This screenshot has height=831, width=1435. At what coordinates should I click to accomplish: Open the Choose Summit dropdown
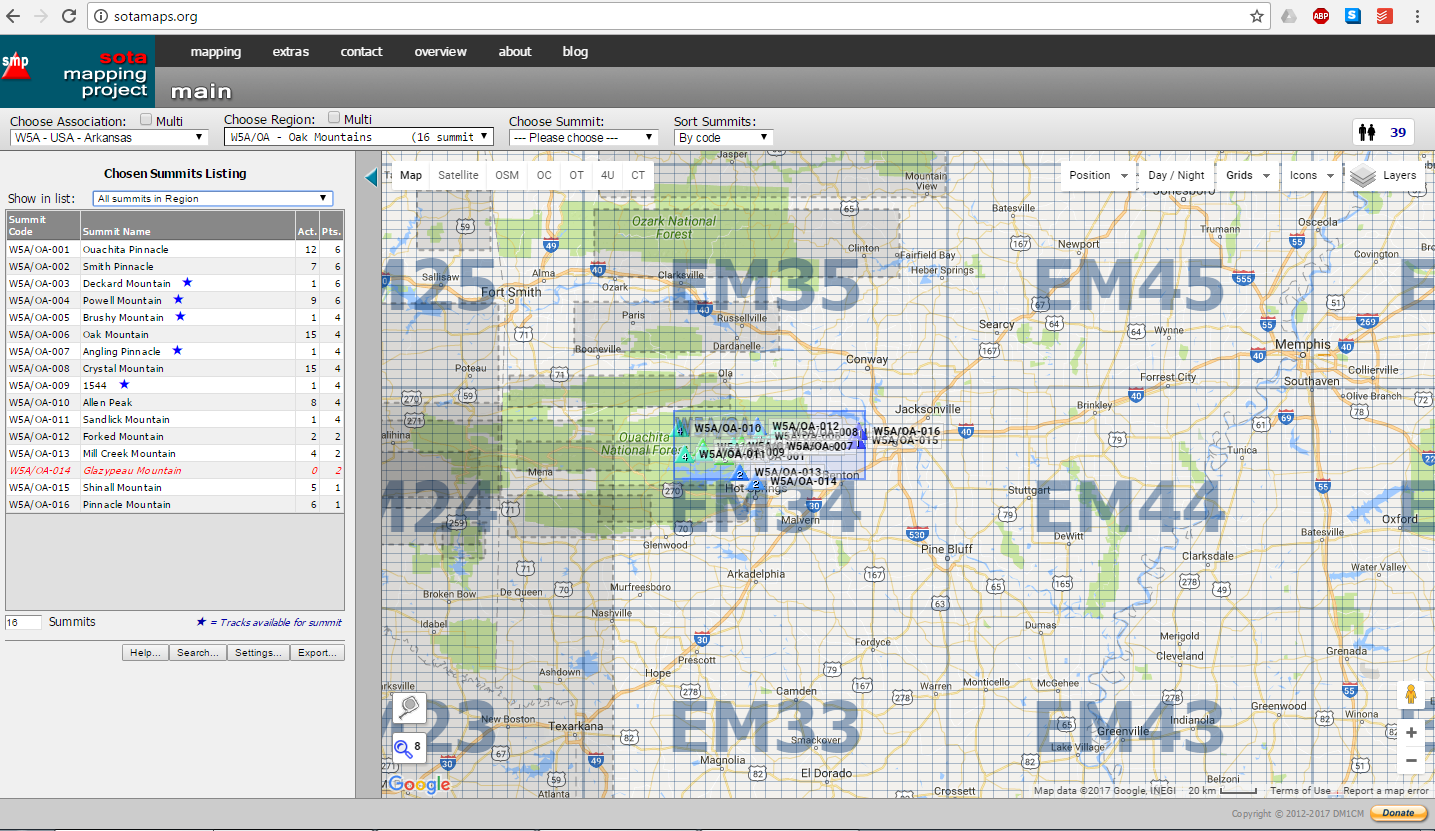coord(583,137)
